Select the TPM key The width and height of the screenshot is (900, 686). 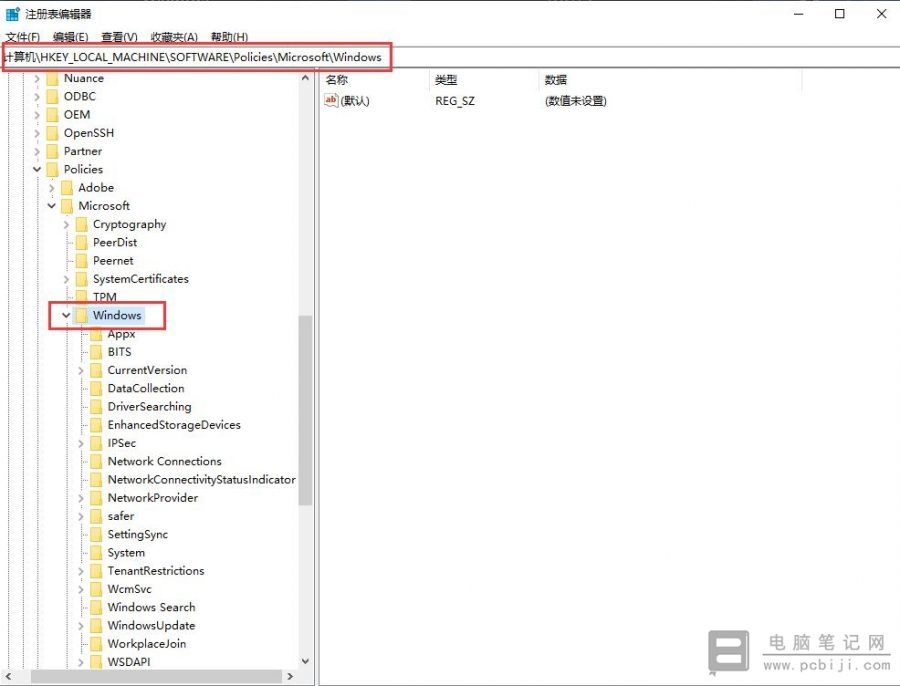104,297
